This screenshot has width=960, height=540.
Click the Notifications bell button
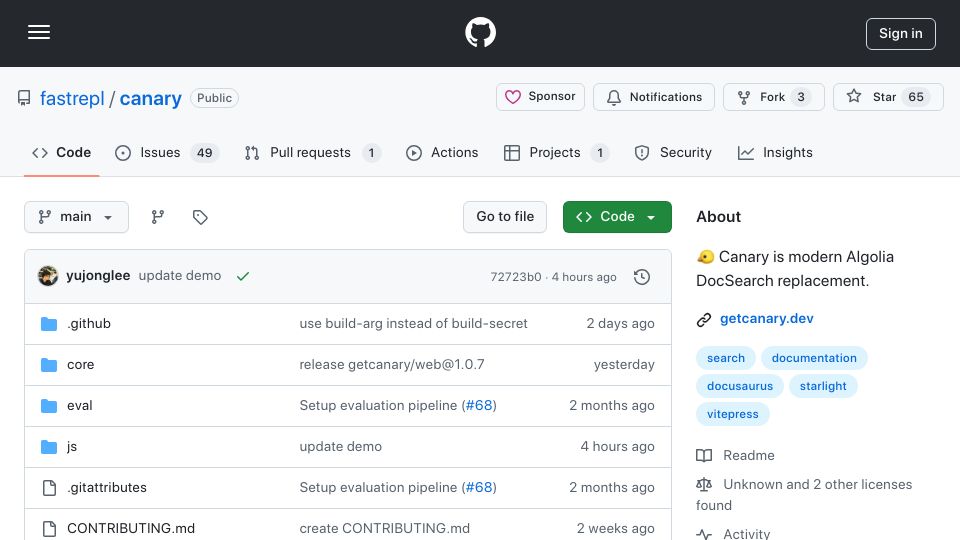click(x=653, y=97)
